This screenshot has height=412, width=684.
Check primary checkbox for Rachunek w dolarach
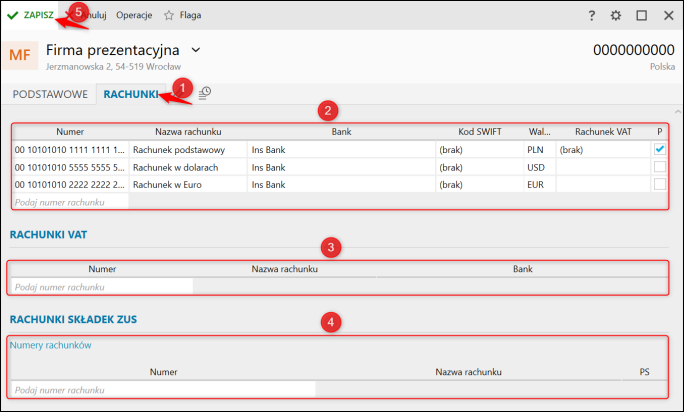[659, 167]
